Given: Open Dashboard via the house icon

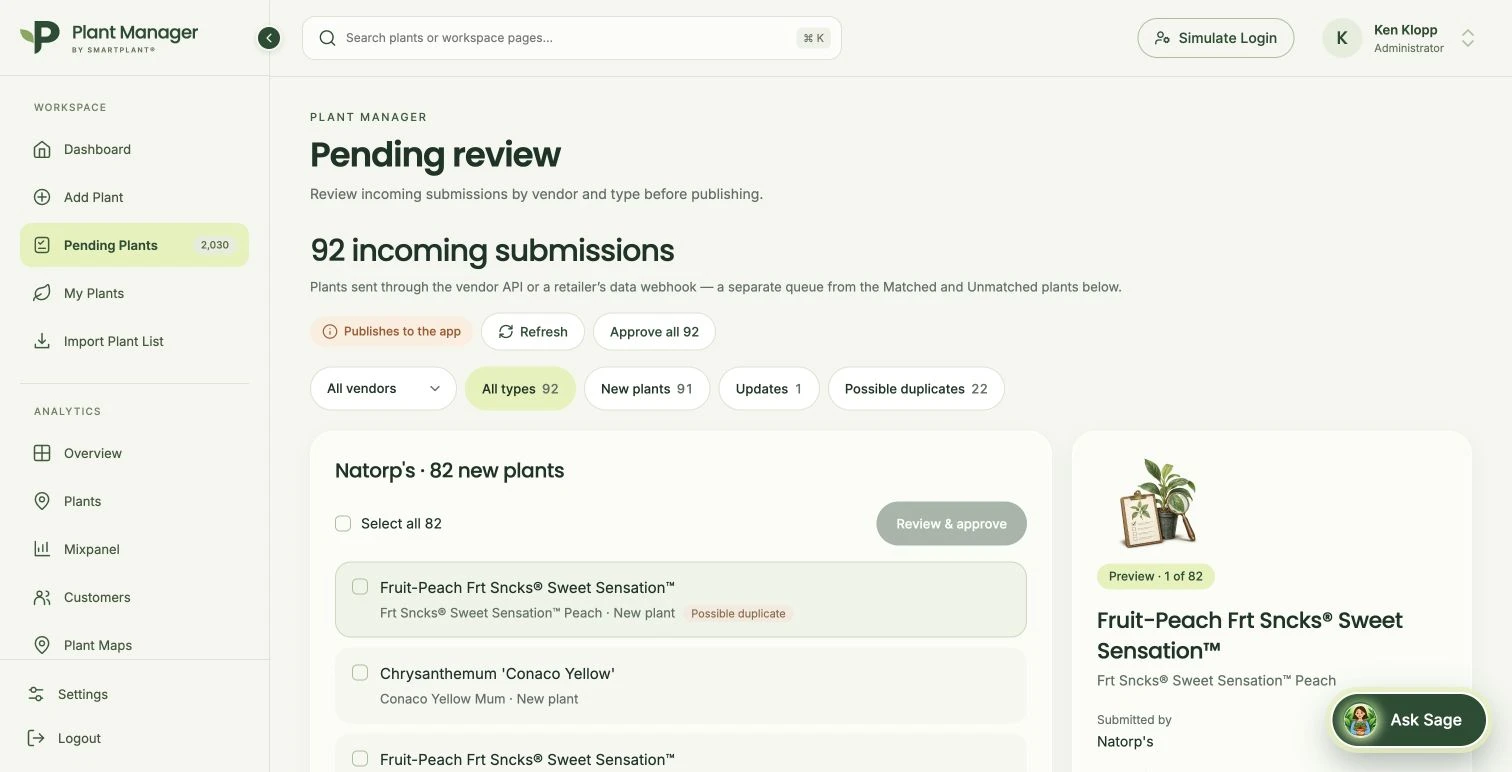Looking at the screenshot, I should tap(42, 149).
